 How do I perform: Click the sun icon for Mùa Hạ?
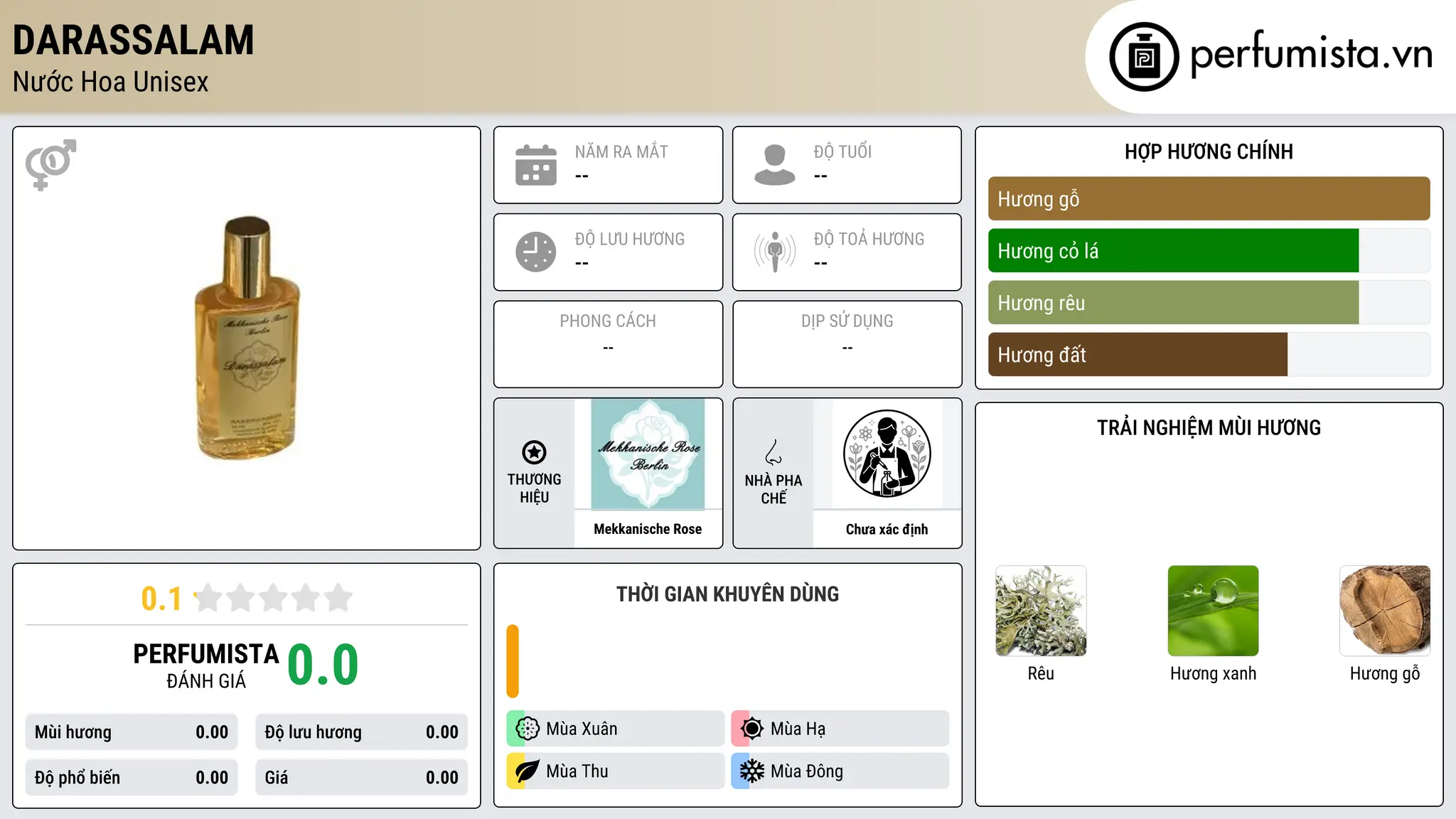[x=752, y=729]
